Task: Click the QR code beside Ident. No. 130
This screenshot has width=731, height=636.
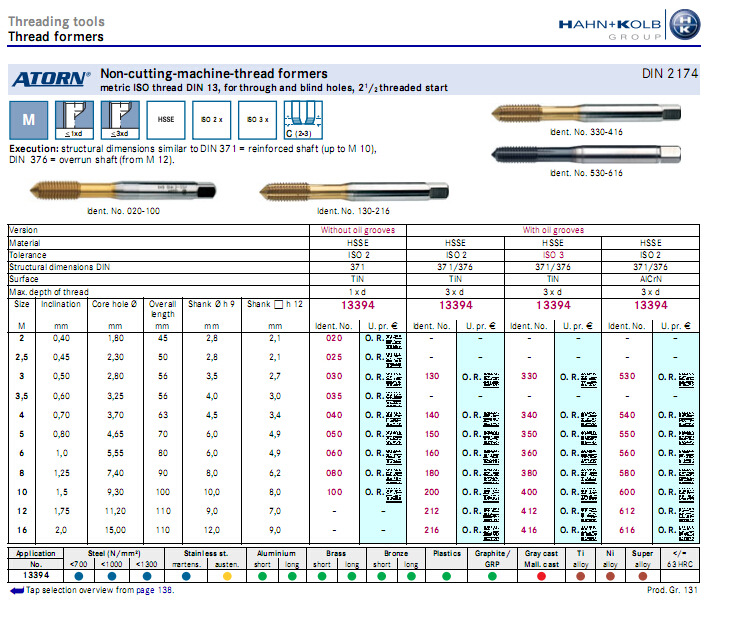Action: [x=490, y=380]
